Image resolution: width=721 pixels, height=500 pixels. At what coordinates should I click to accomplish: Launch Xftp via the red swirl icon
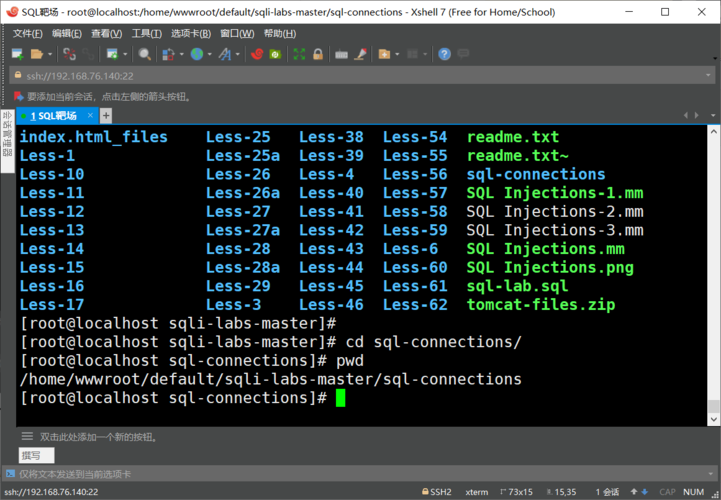[x=257, y=54]
